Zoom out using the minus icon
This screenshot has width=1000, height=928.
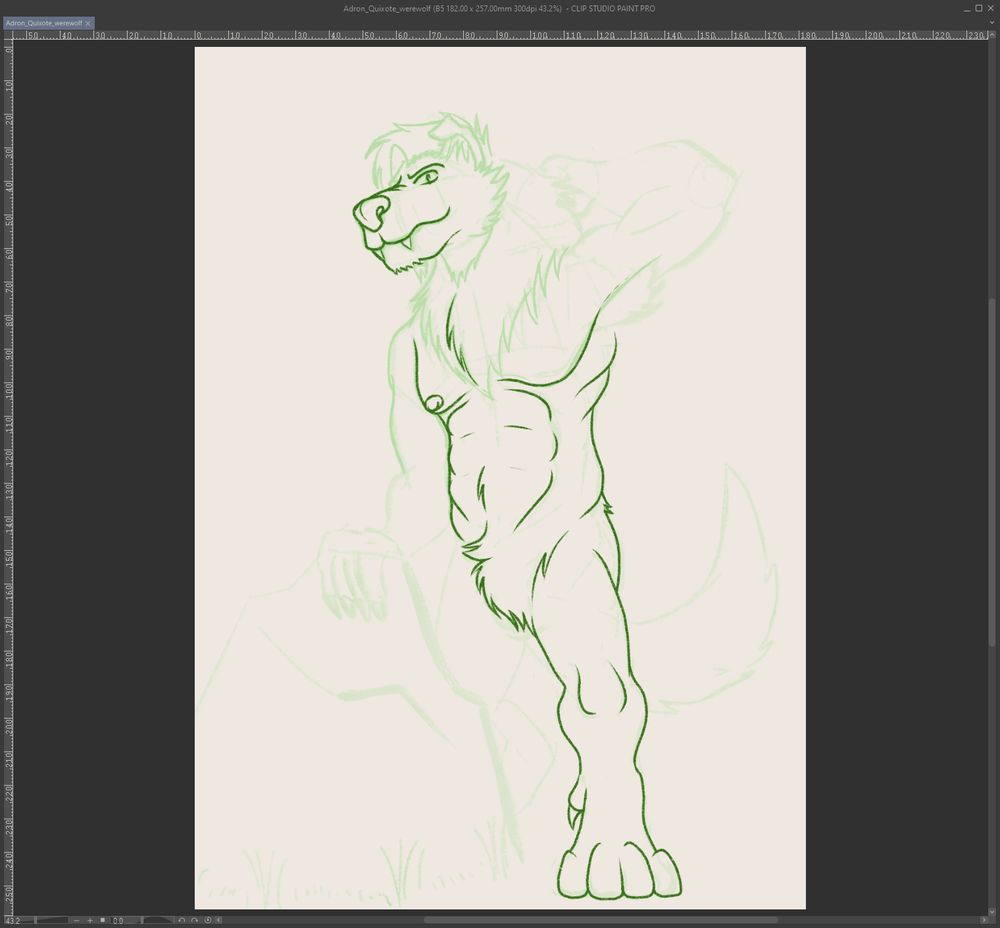pos(77,920)
